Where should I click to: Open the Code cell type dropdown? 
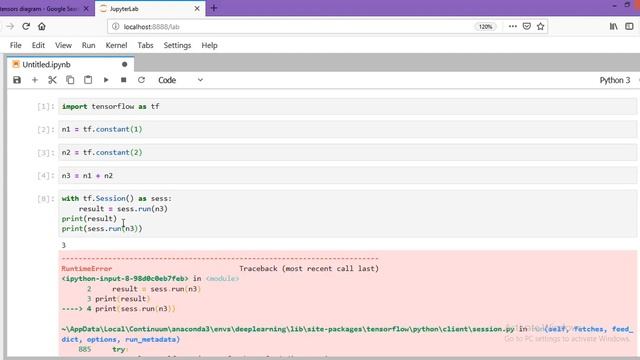180,80
